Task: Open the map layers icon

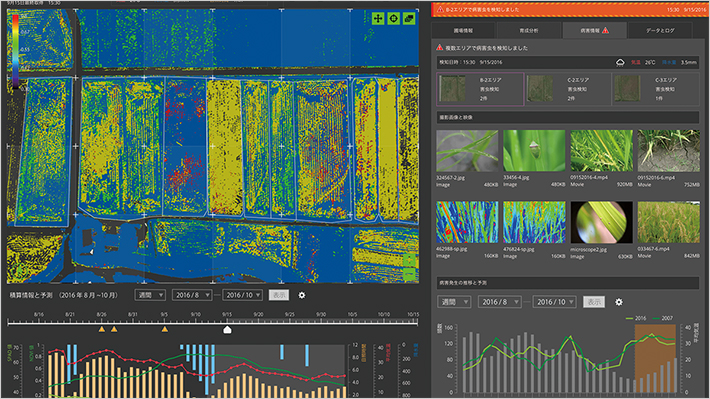Action: (409, 19)
